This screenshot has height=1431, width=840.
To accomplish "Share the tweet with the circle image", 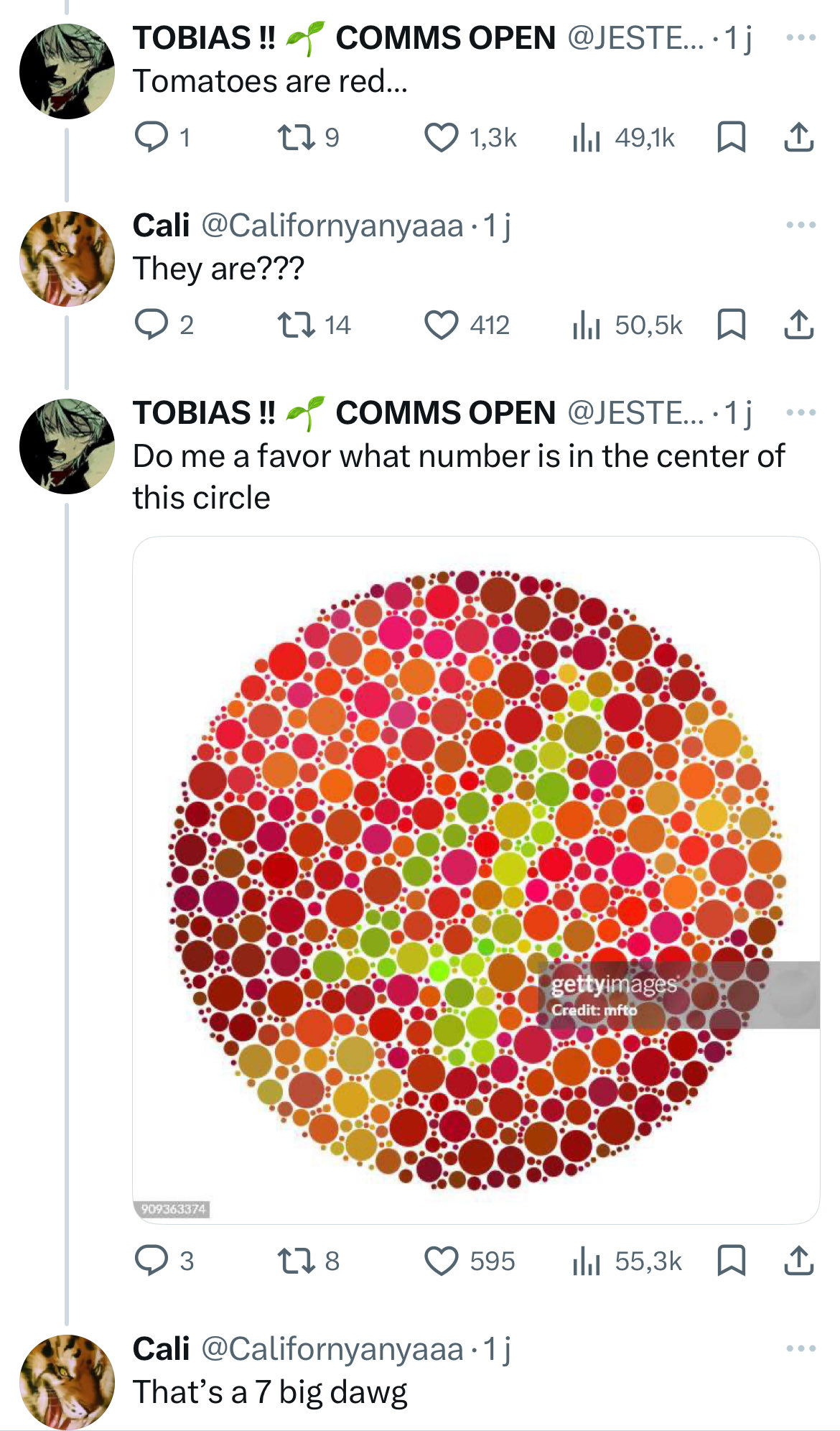I will tap(798, 1260).
